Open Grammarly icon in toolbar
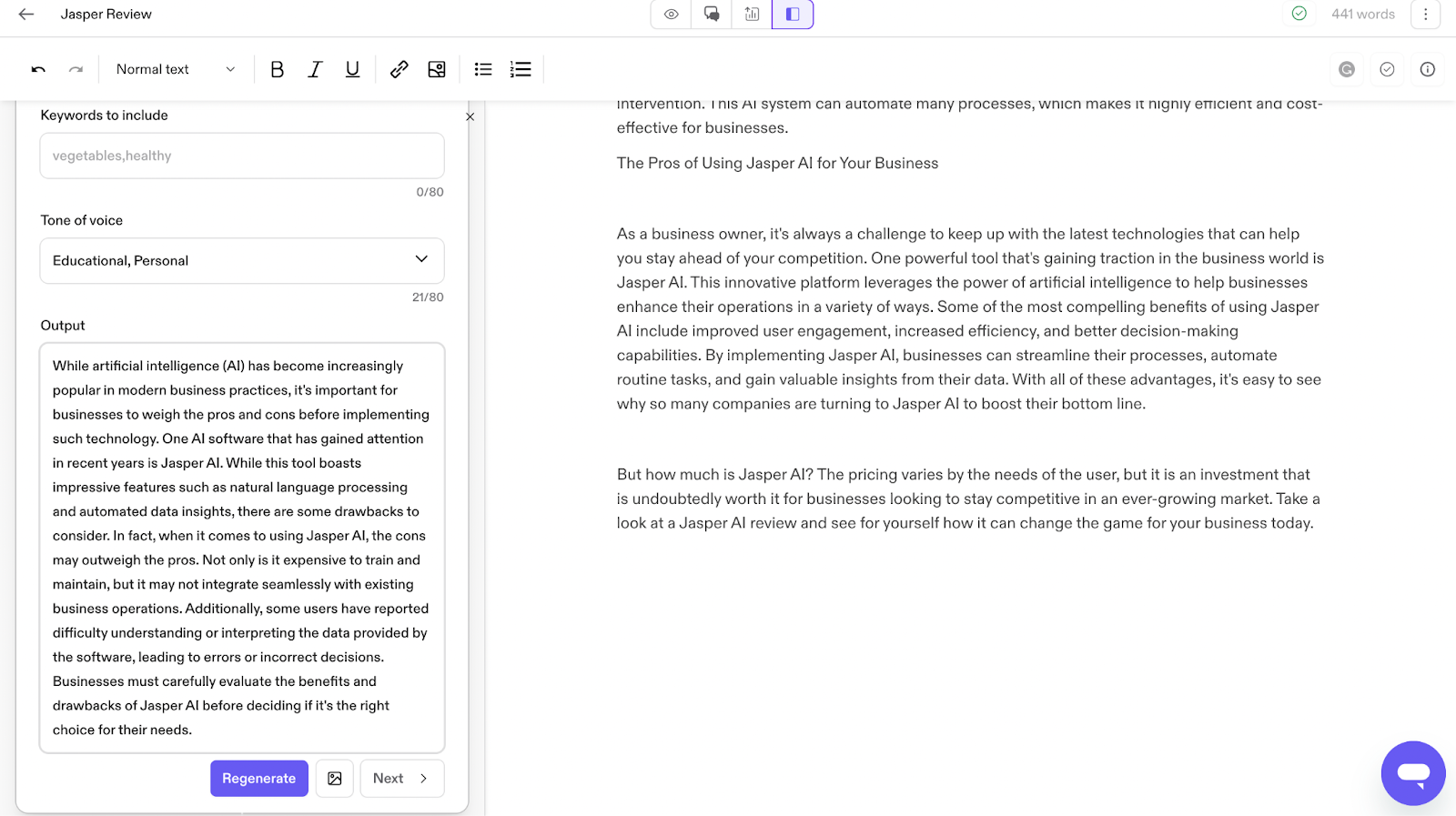1456x816 pixels. 1347,69
